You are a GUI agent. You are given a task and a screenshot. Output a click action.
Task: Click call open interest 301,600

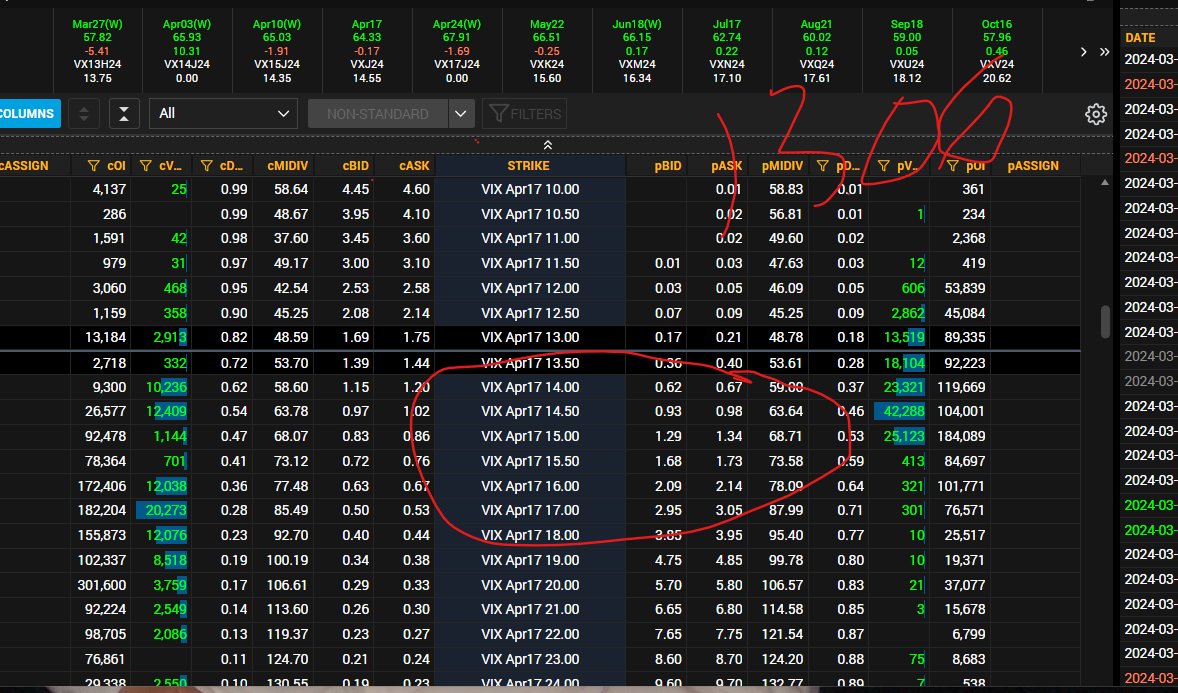pos(101,586)
